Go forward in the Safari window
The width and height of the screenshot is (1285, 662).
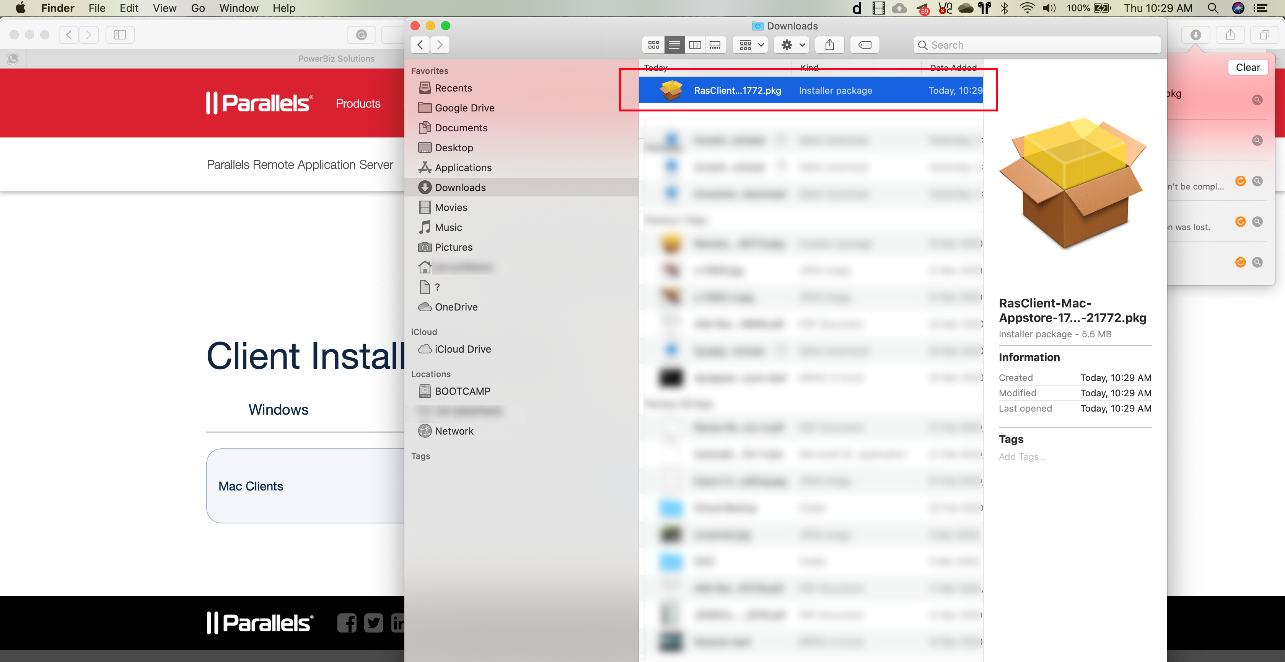click(x=90, y=35)
